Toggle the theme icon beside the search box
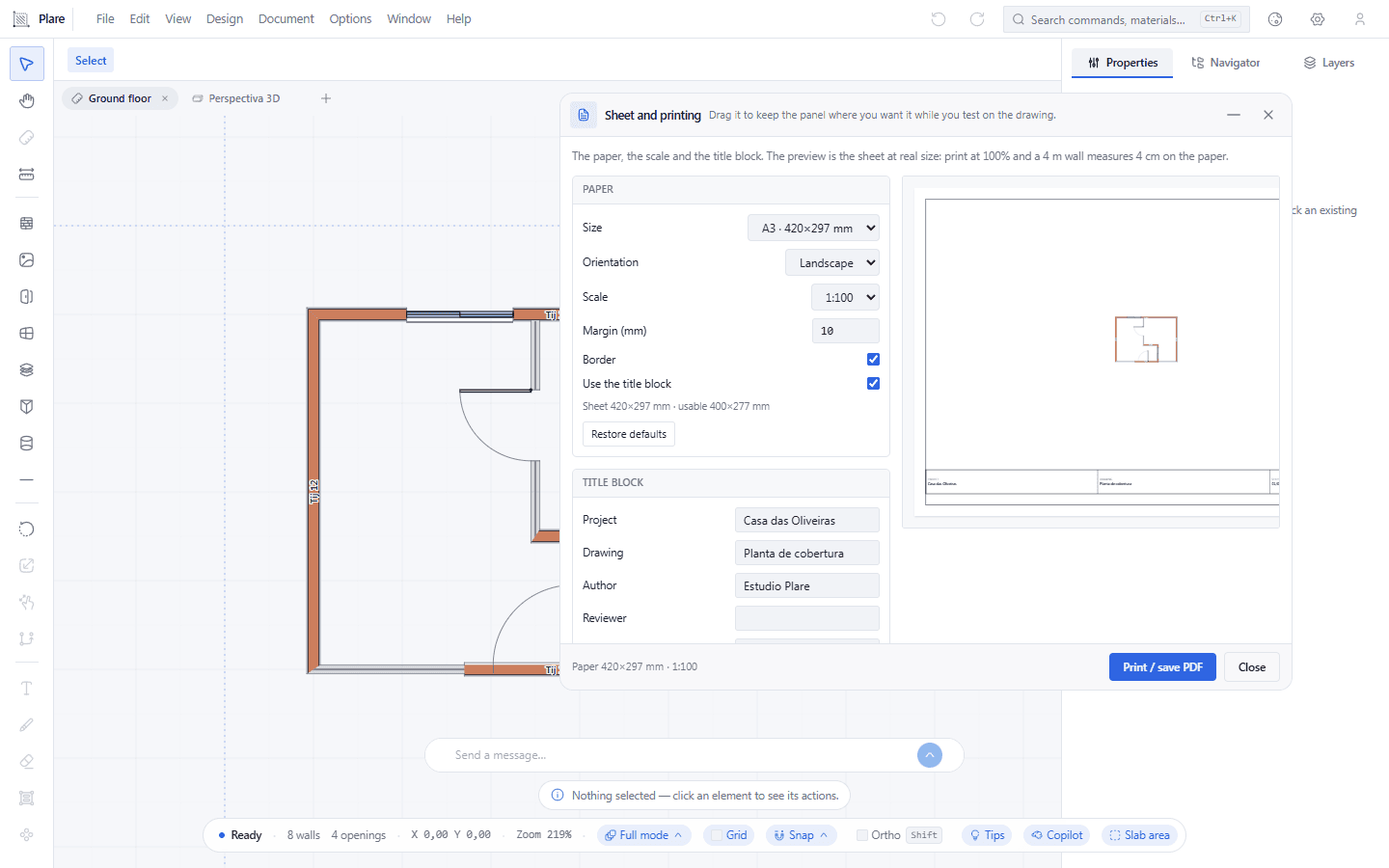The image size is (1389, 868). (1275, 19)
